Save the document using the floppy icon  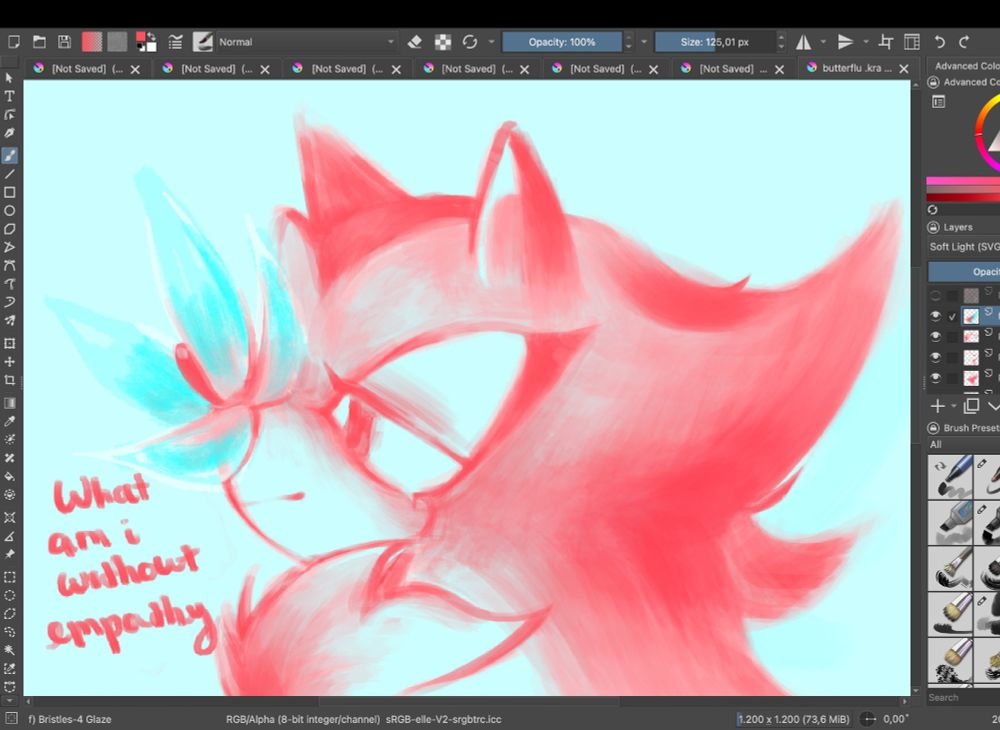click(x=64, y=42)
